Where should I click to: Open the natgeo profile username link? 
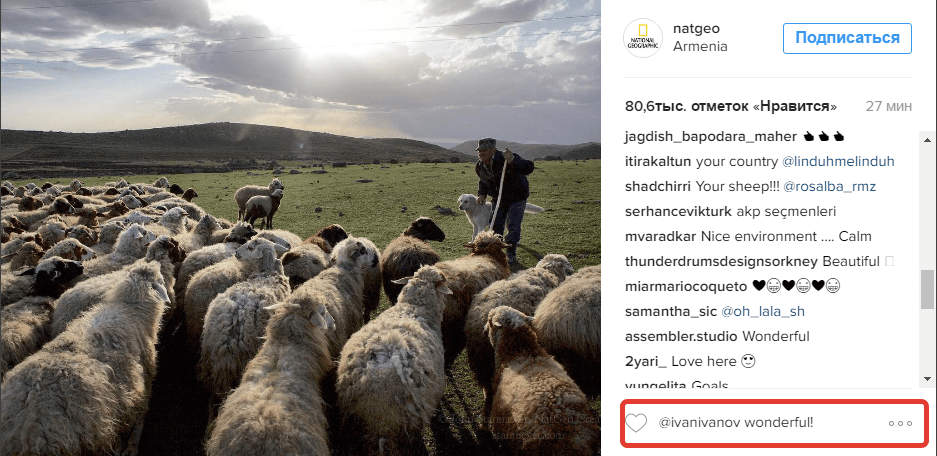(697, 29)
